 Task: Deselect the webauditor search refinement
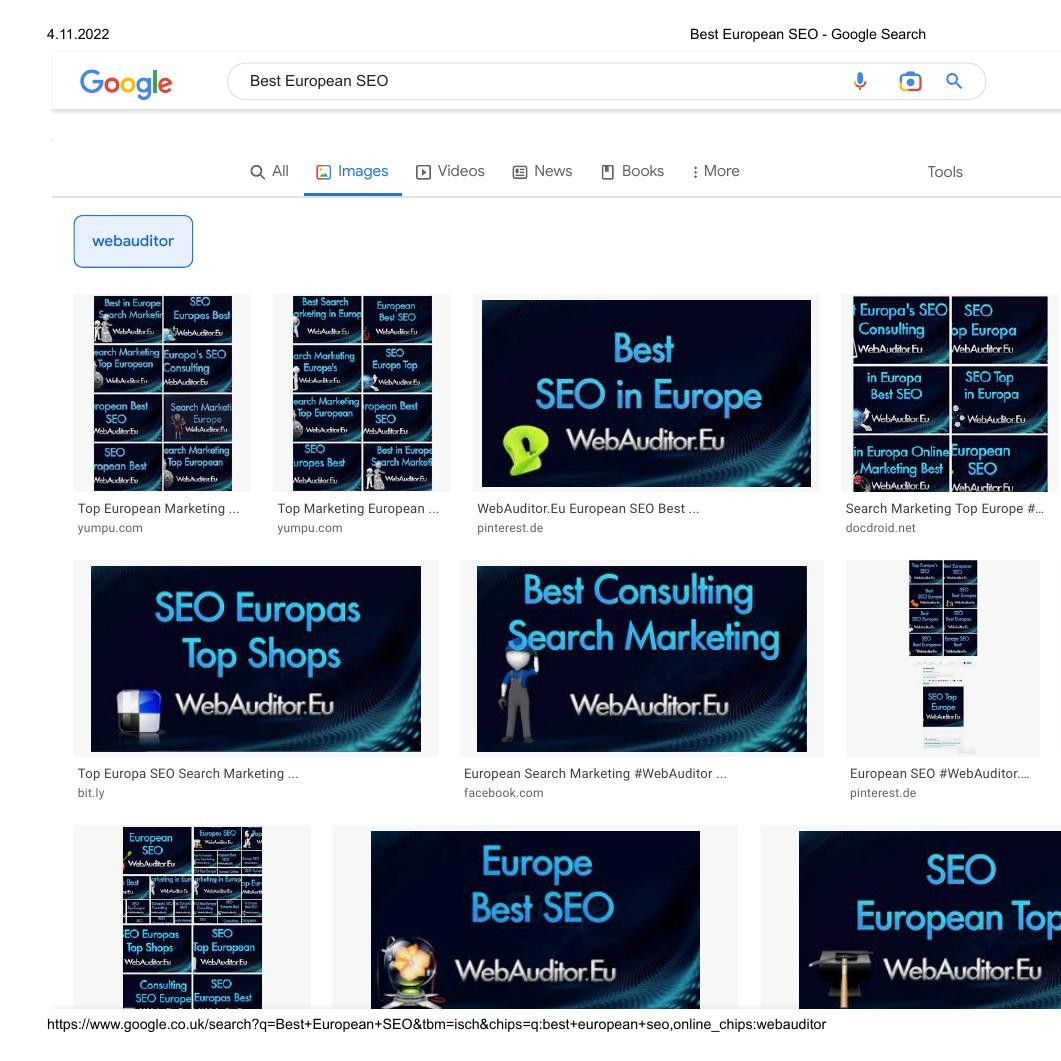click(x=132, y=240)
